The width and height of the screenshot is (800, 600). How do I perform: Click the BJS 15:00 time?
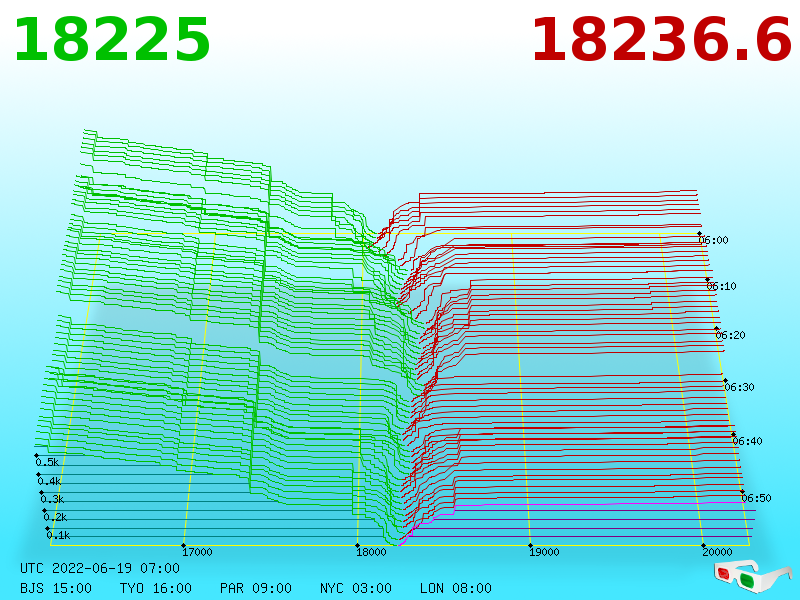56,588
